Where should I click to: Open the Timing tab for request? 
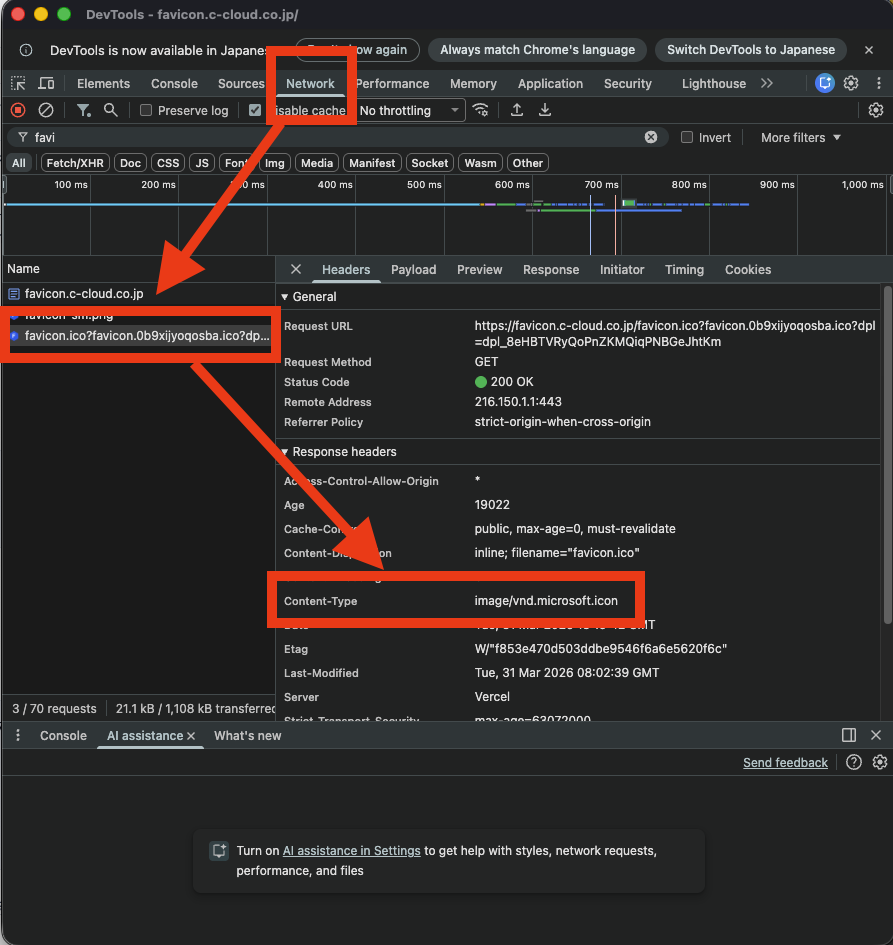pos(684,270)
